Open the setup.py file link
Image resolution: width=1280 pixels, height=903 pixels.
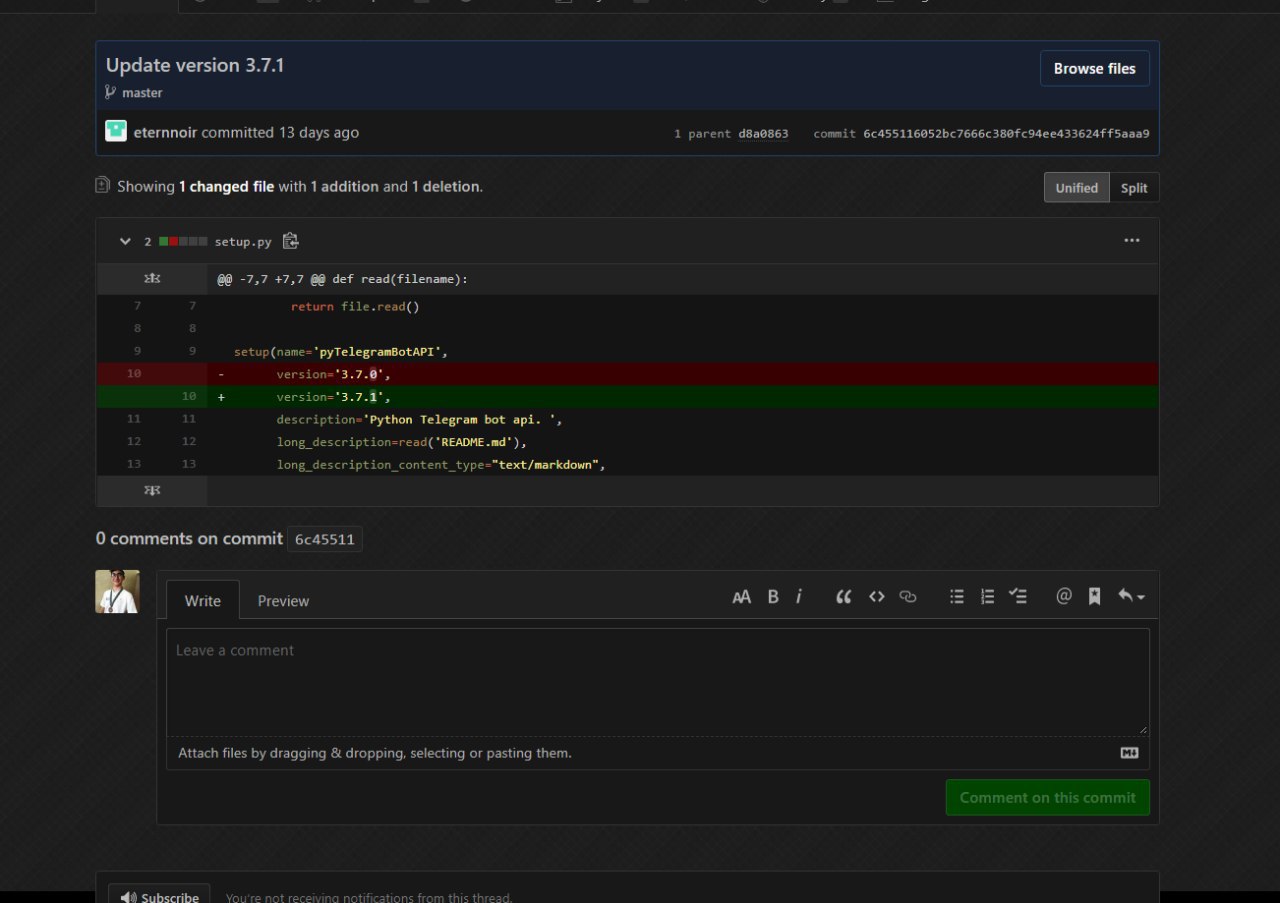pyautogui.click(x=243, y=241)
